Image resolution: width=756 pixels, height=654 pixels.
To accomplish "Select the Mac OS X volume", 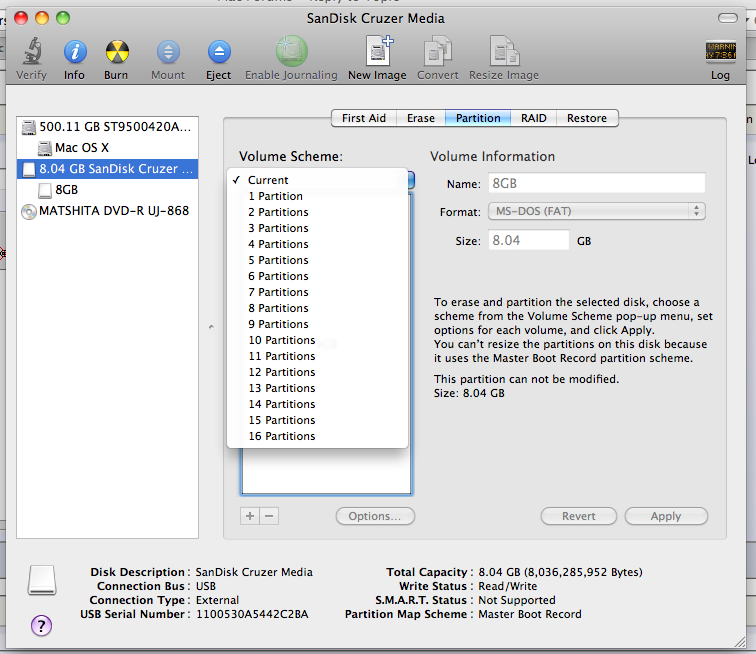I will 107,148.
